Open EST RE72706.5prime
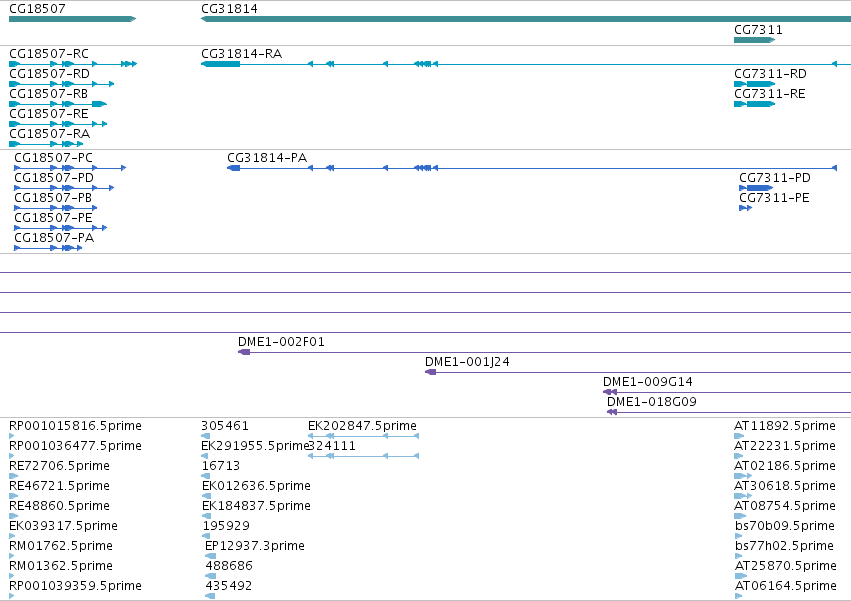The image size is (851, 601). [59, 466]
